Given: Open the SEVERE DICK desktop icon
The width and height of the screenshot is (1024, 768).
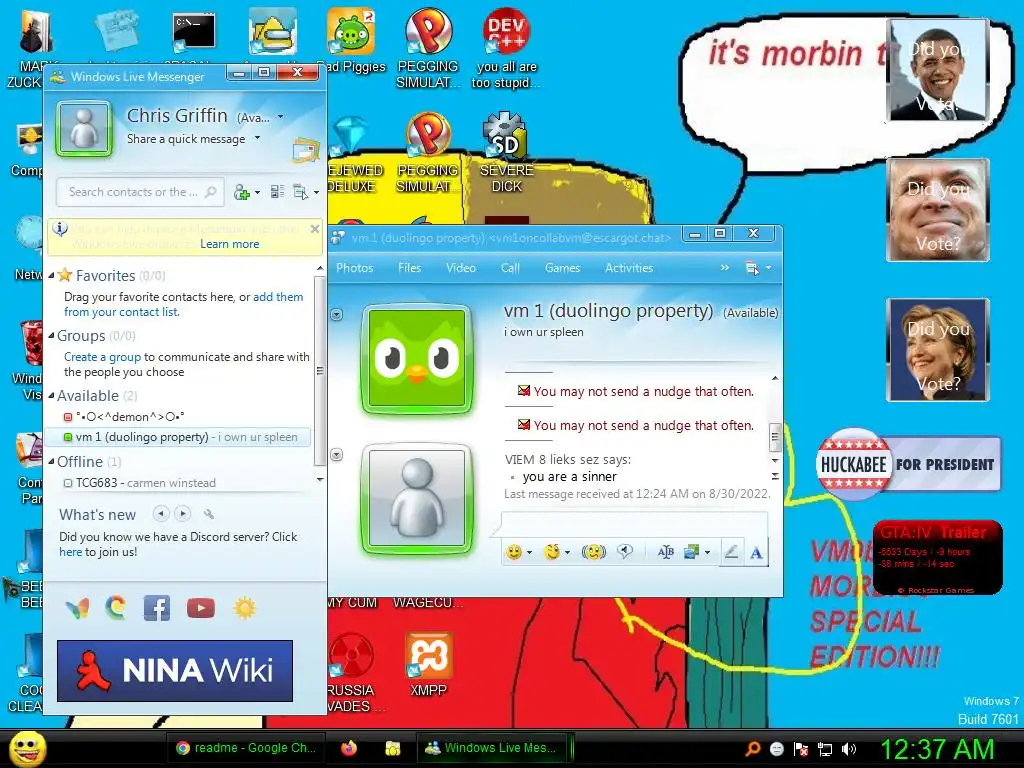Looking at the screenshot, I should [506, 153].
